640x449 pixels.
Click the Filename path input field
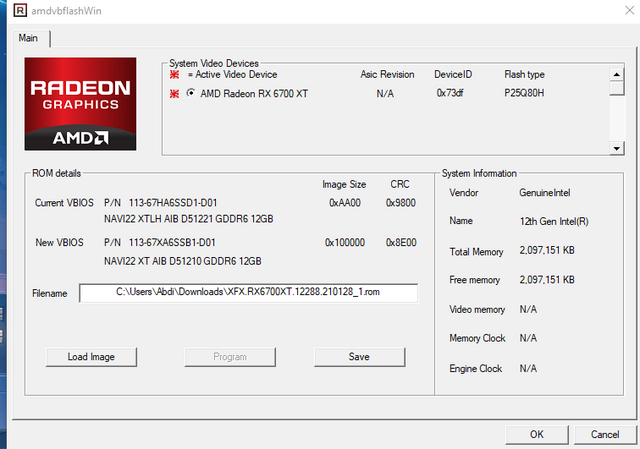coord(248,293)
